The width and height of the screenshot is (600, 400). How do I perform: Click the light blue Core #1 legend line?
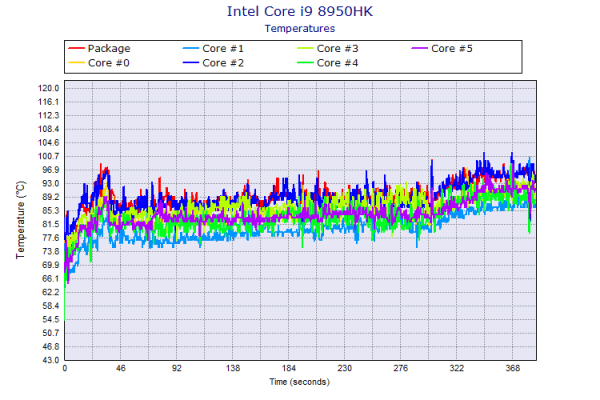point(191,48)
